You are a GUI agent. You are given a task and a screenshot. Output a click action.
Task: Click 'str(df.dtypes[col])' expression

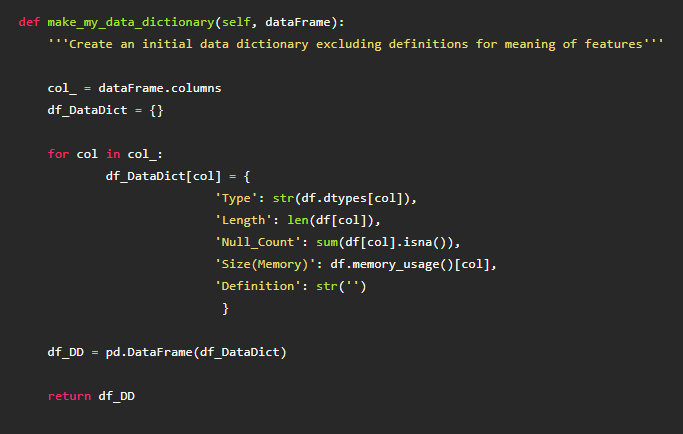[342, 198]
